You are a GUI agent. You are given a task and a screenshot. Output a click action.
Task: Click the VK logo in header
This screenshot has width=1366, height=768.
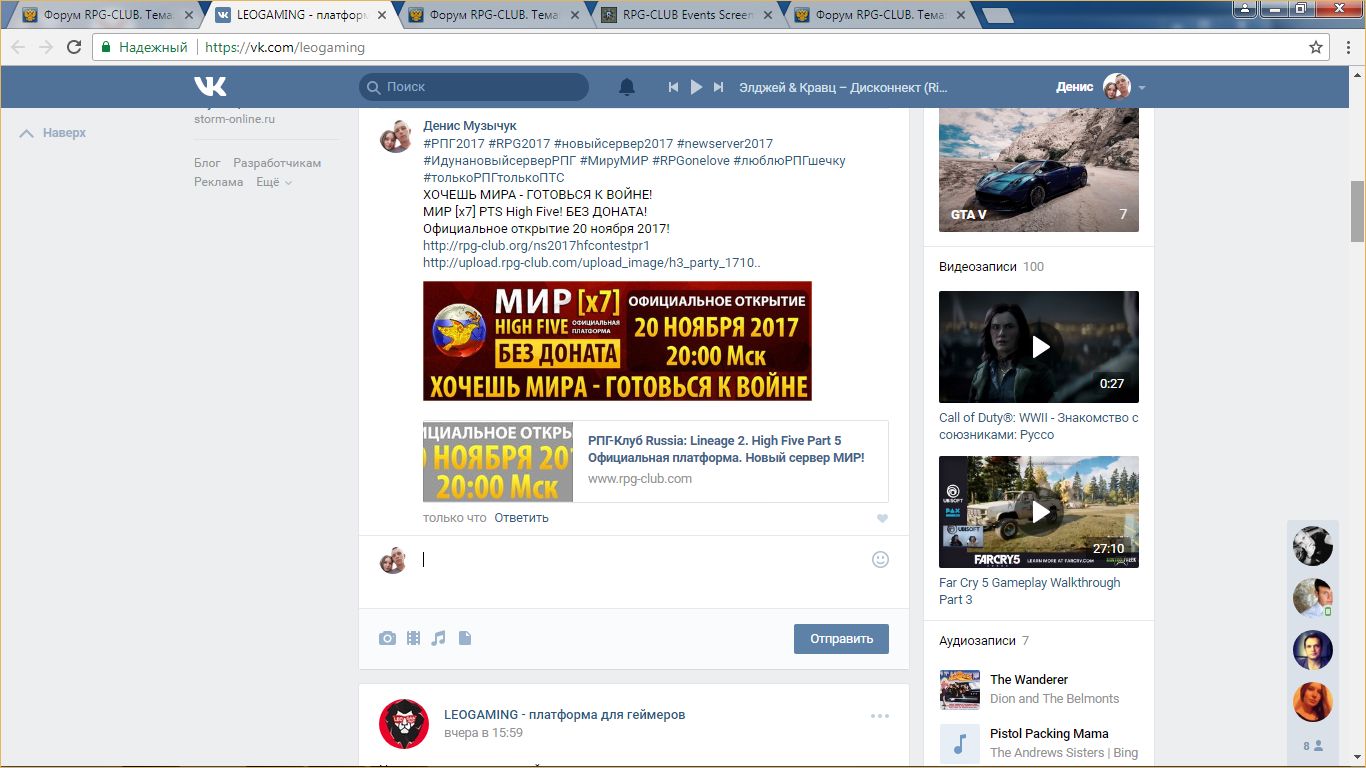[210, 87]
